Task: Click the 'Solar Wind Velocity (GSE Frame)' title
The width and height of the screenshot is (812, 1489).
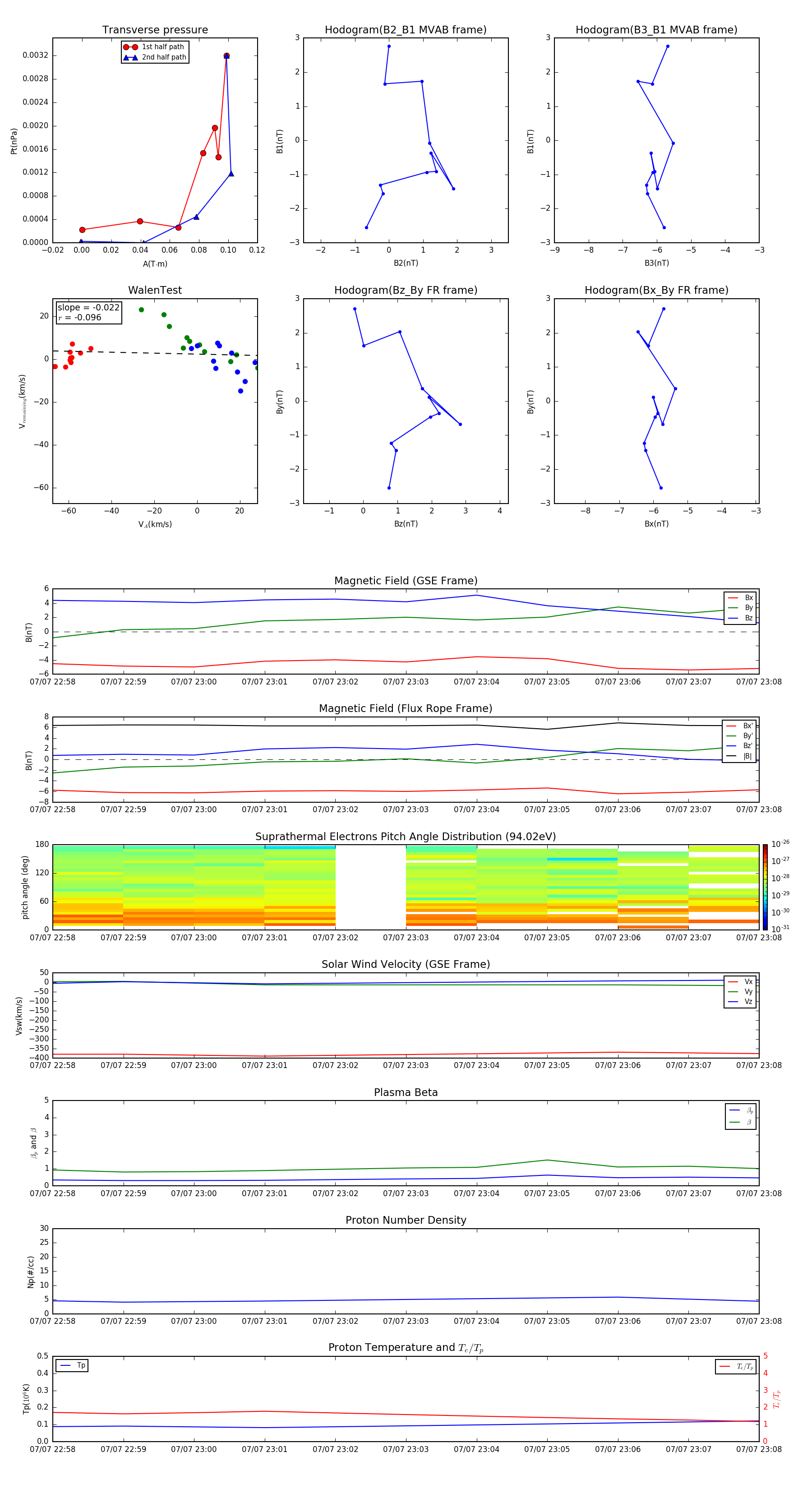Action: click(x=406, y=964)
